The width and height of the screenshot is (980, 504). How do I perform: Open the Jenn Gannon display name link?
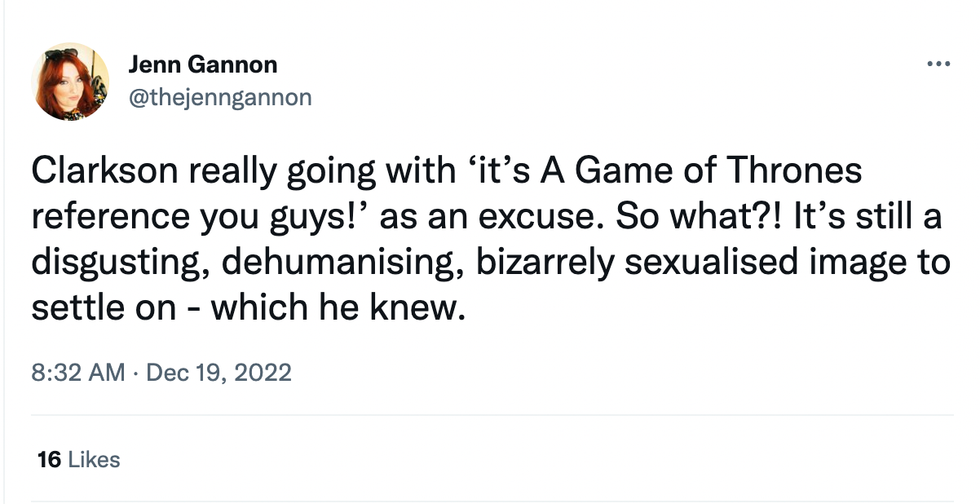point(203,66)
